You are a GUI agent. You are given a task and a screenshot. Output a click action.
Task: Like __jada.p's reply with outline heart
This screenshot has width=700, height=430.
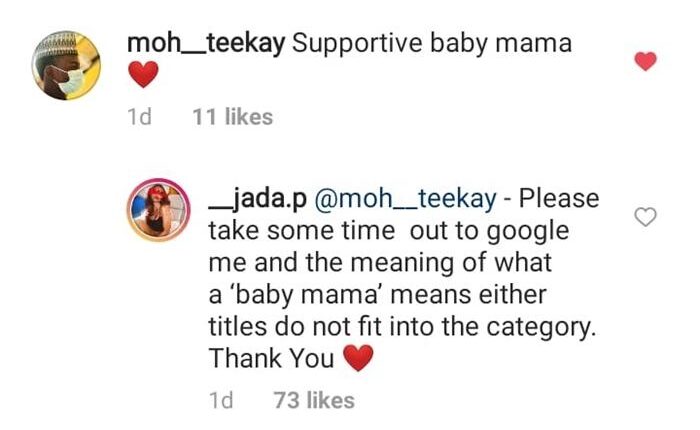646,217
